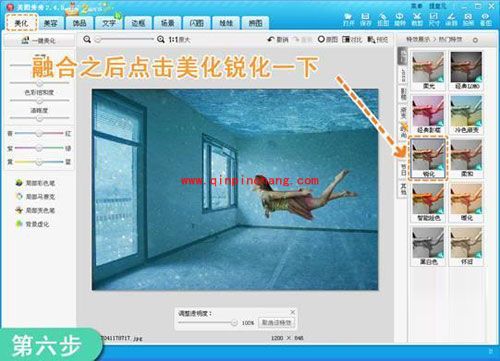This screenshot has width=500, height=361.
Task: Apply the 黑白色 black and white effect
Action: point(428,246)
